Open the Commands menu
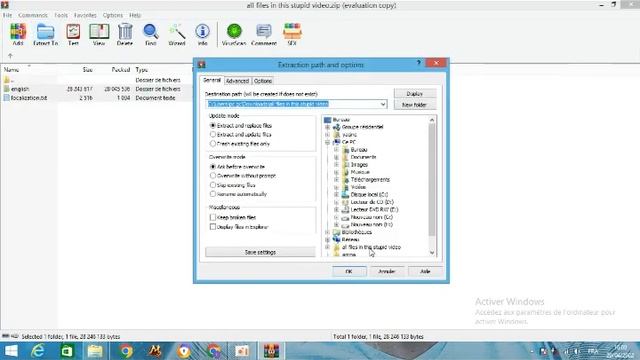 pos(33,15)
